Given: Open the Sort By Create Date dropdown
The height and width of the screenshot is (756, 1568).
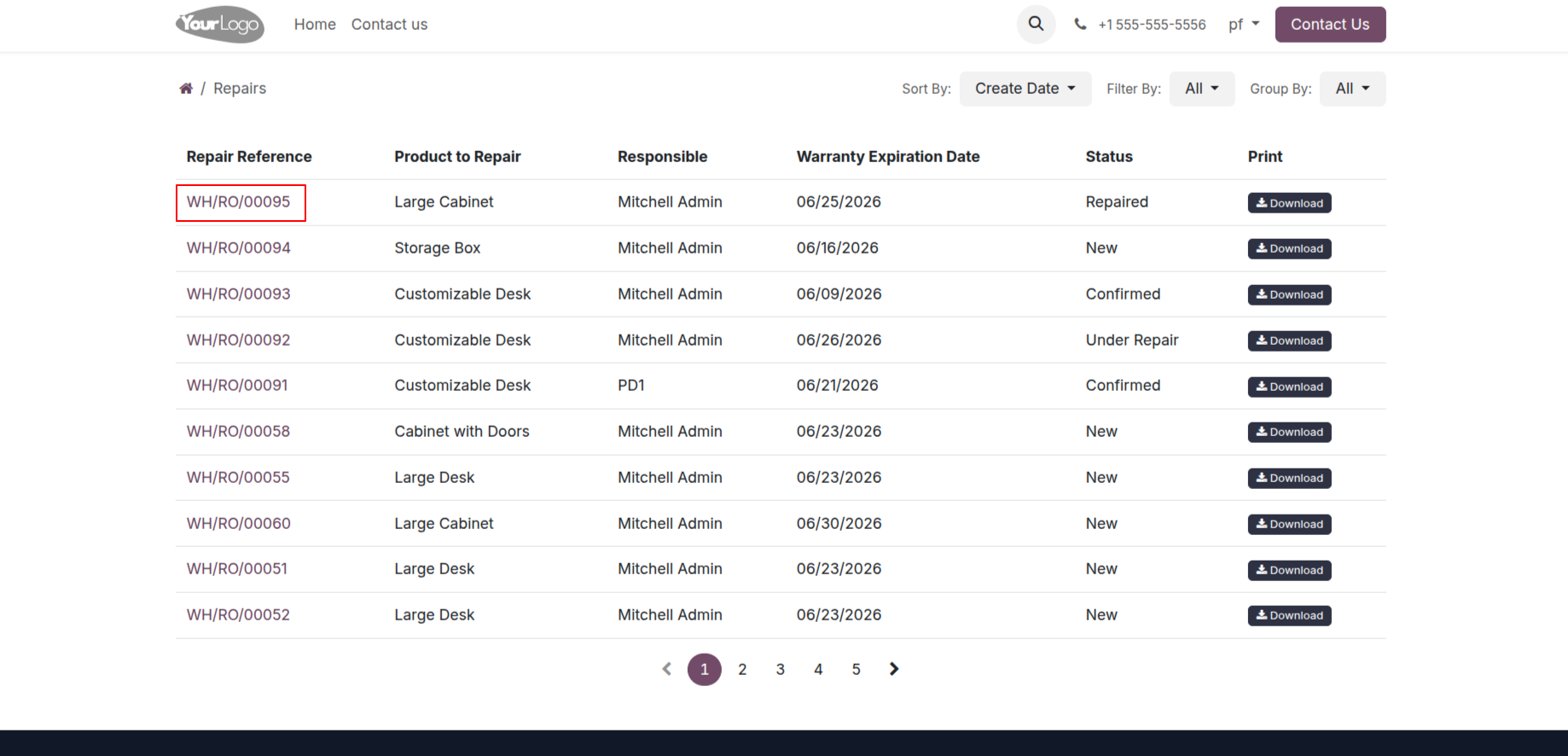Looking at the screenshot, I should click(x=1025, y=89).
